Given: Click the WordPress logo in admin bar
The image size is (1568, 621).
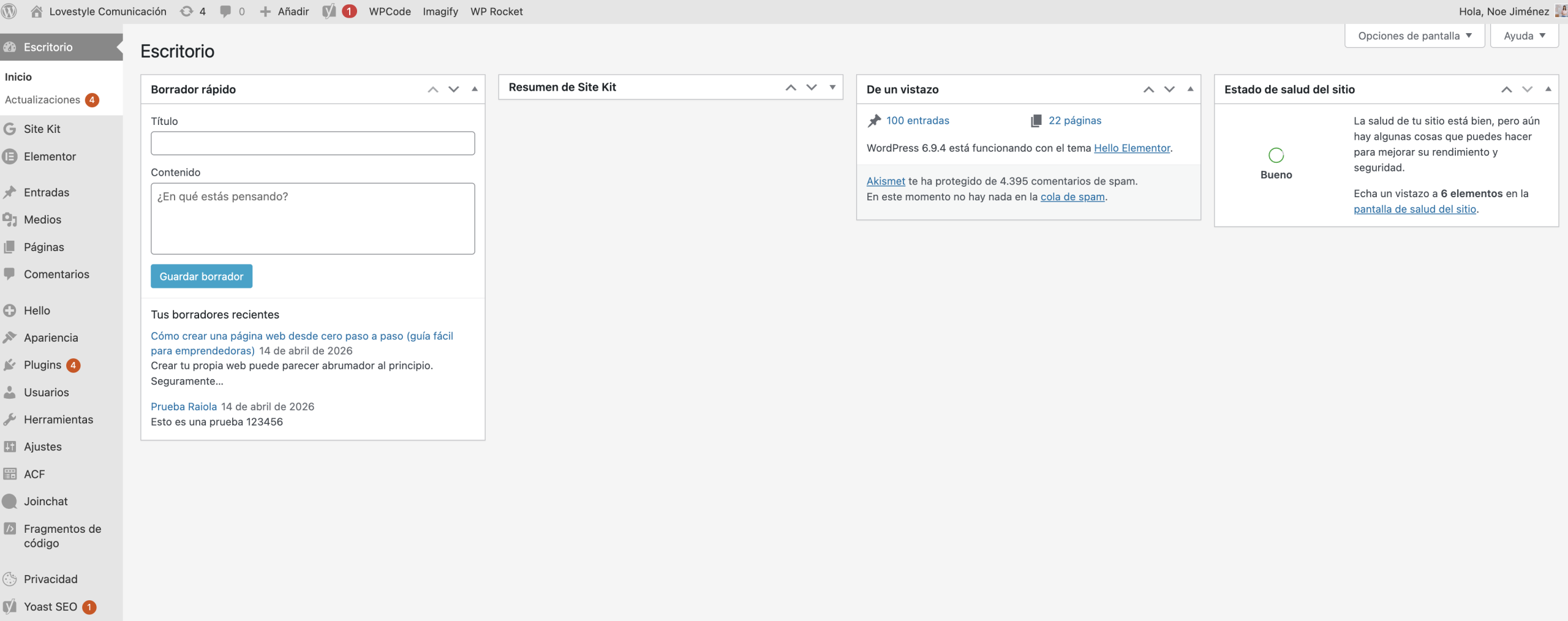Looking at the screenshot, I should click(x=9, y=12).
